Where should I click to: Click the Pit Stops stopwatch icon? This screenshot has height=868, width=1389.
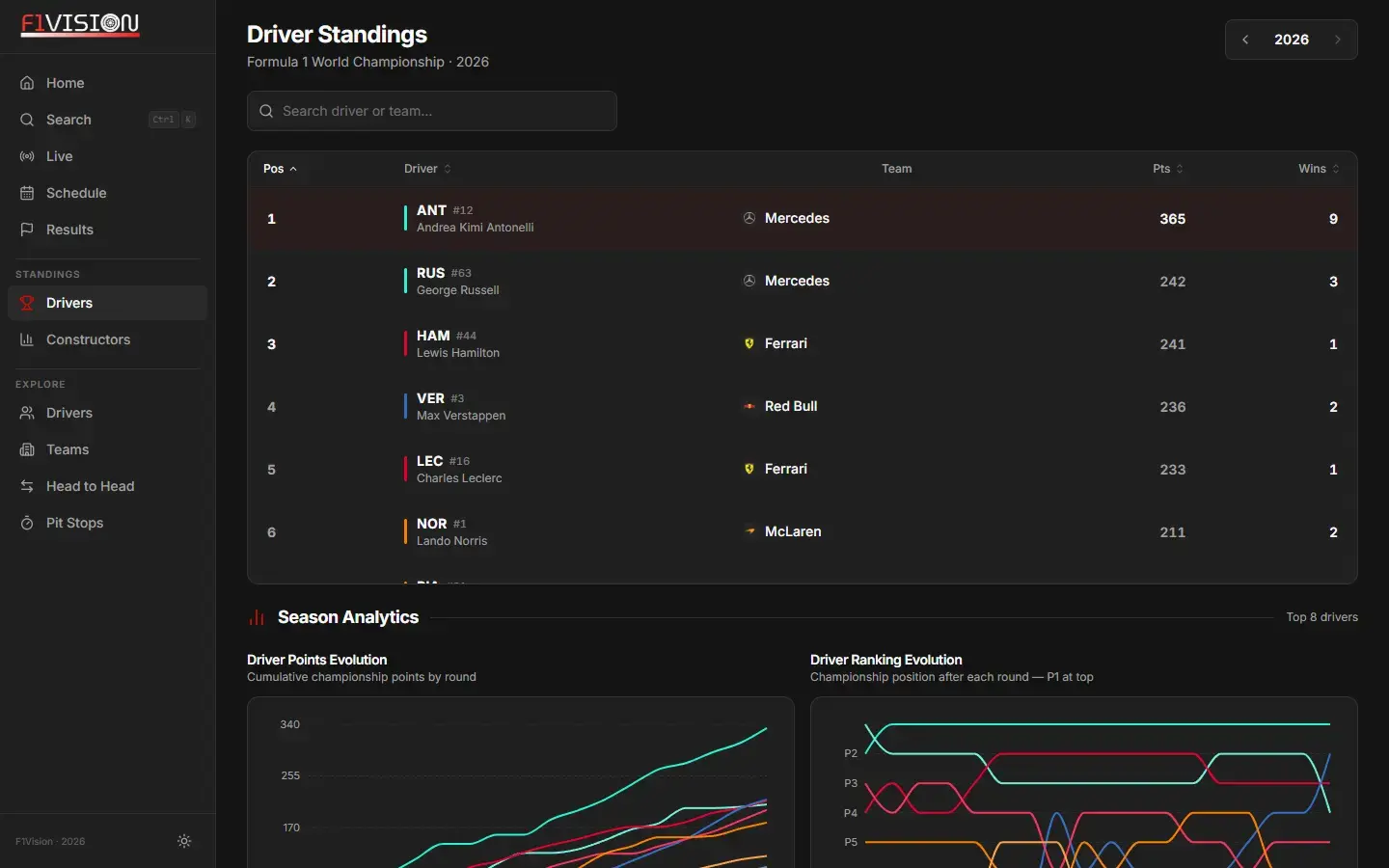(27, 523)
